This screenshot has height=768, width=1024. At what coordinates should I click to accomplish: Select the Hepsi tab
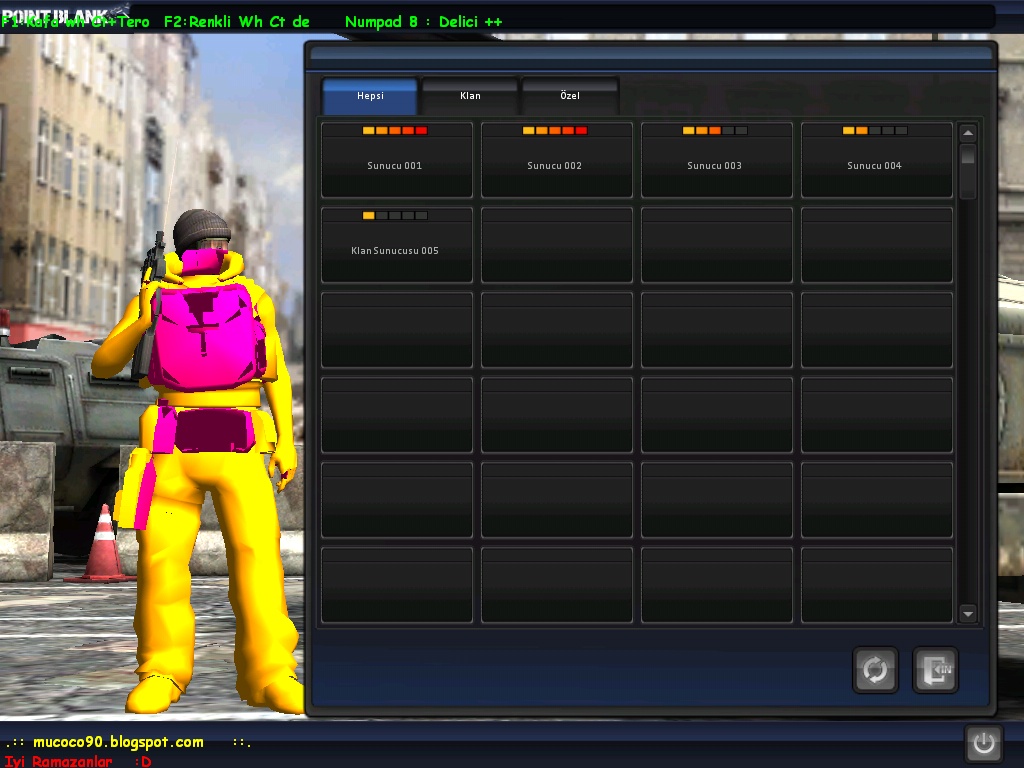coord(370,96)
